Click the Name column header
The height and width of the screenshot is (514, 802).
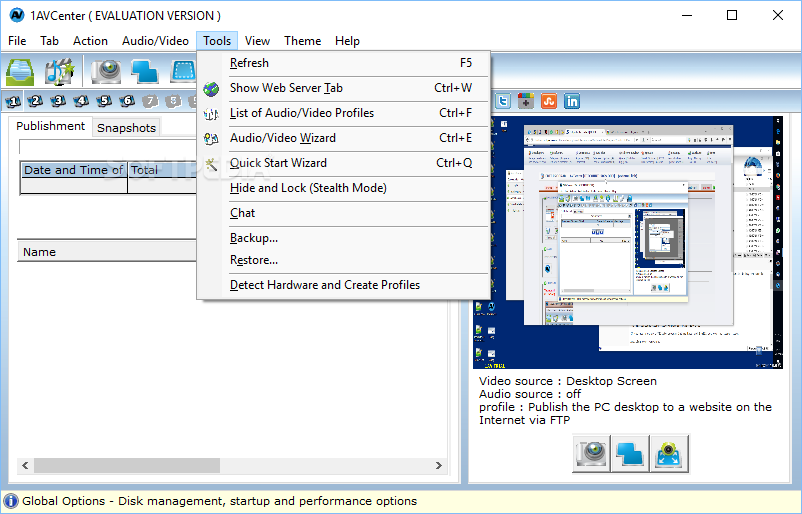pos(107,252)
